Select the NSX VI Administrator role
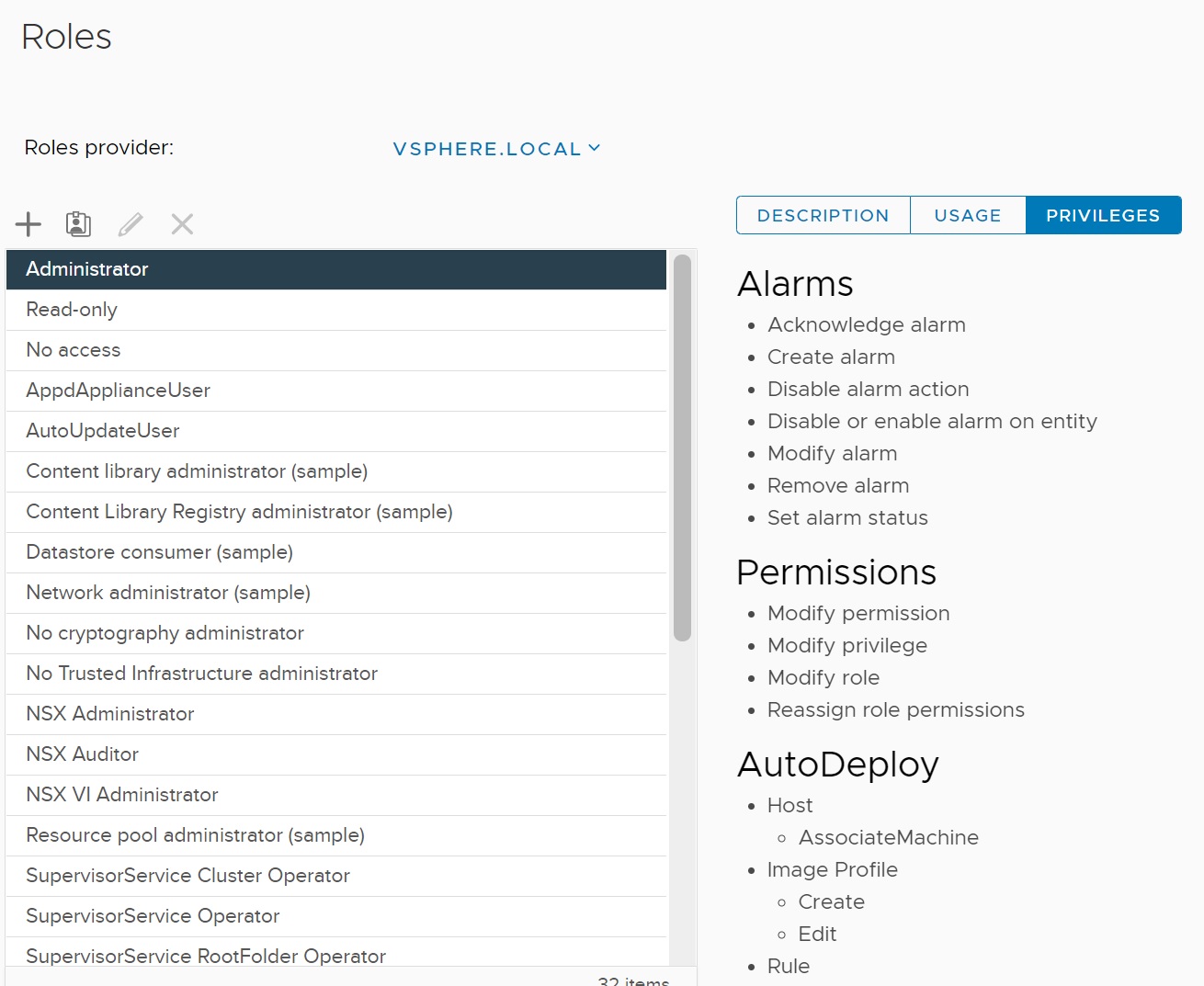 pos(336,795)
